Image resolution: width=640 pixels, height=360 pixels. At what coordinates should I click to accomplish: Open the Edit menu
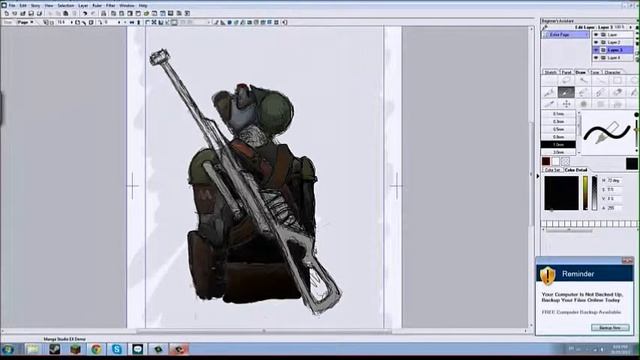23,6
